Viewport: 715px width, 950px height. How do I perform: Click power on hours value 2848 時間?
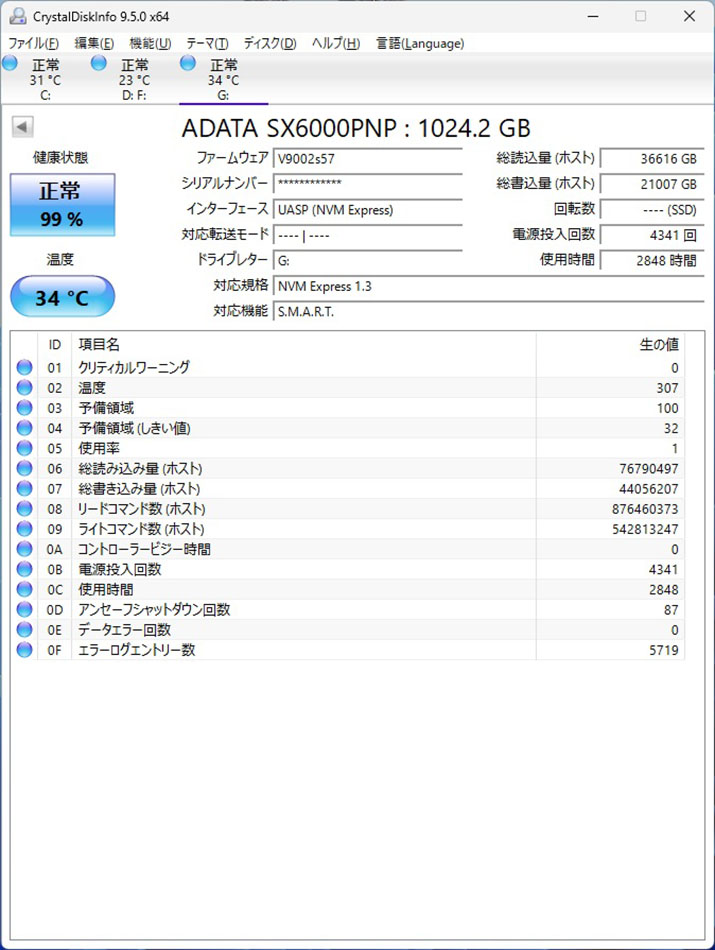pyautogui.click(x=653, y=261)
